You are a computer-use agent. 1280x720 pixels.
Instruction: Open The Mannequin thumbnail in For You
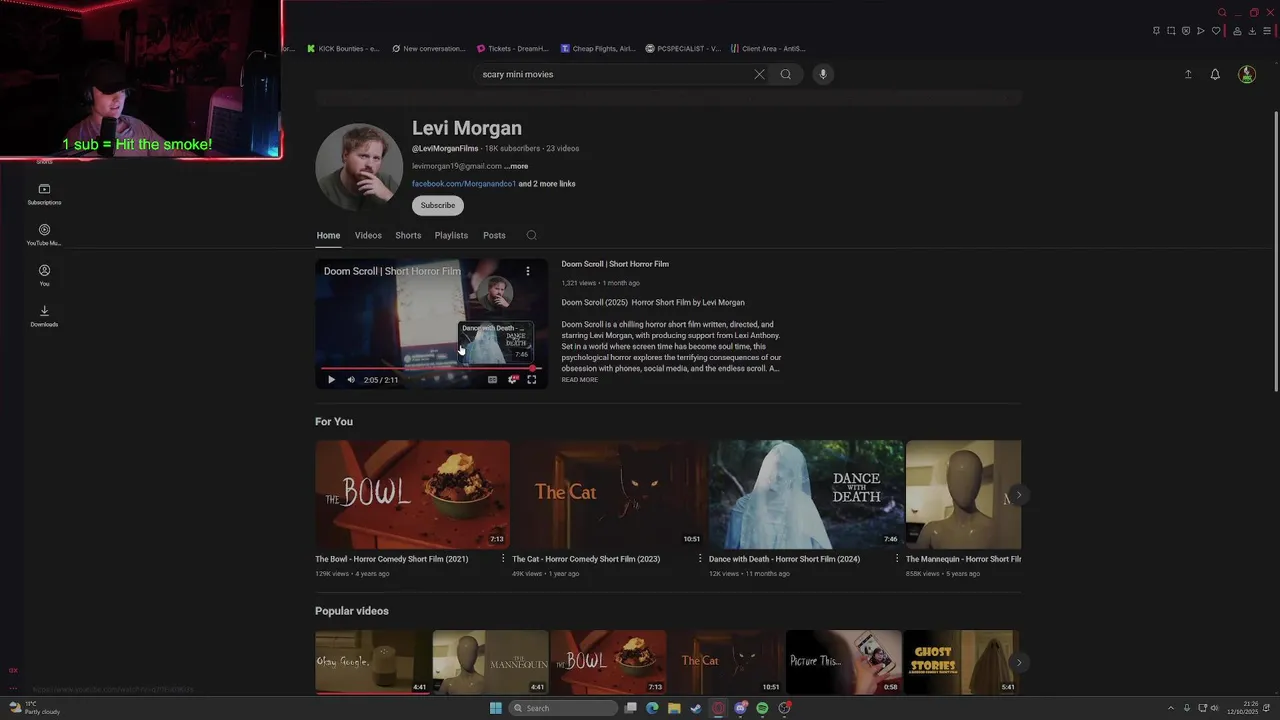pos(963,494)
